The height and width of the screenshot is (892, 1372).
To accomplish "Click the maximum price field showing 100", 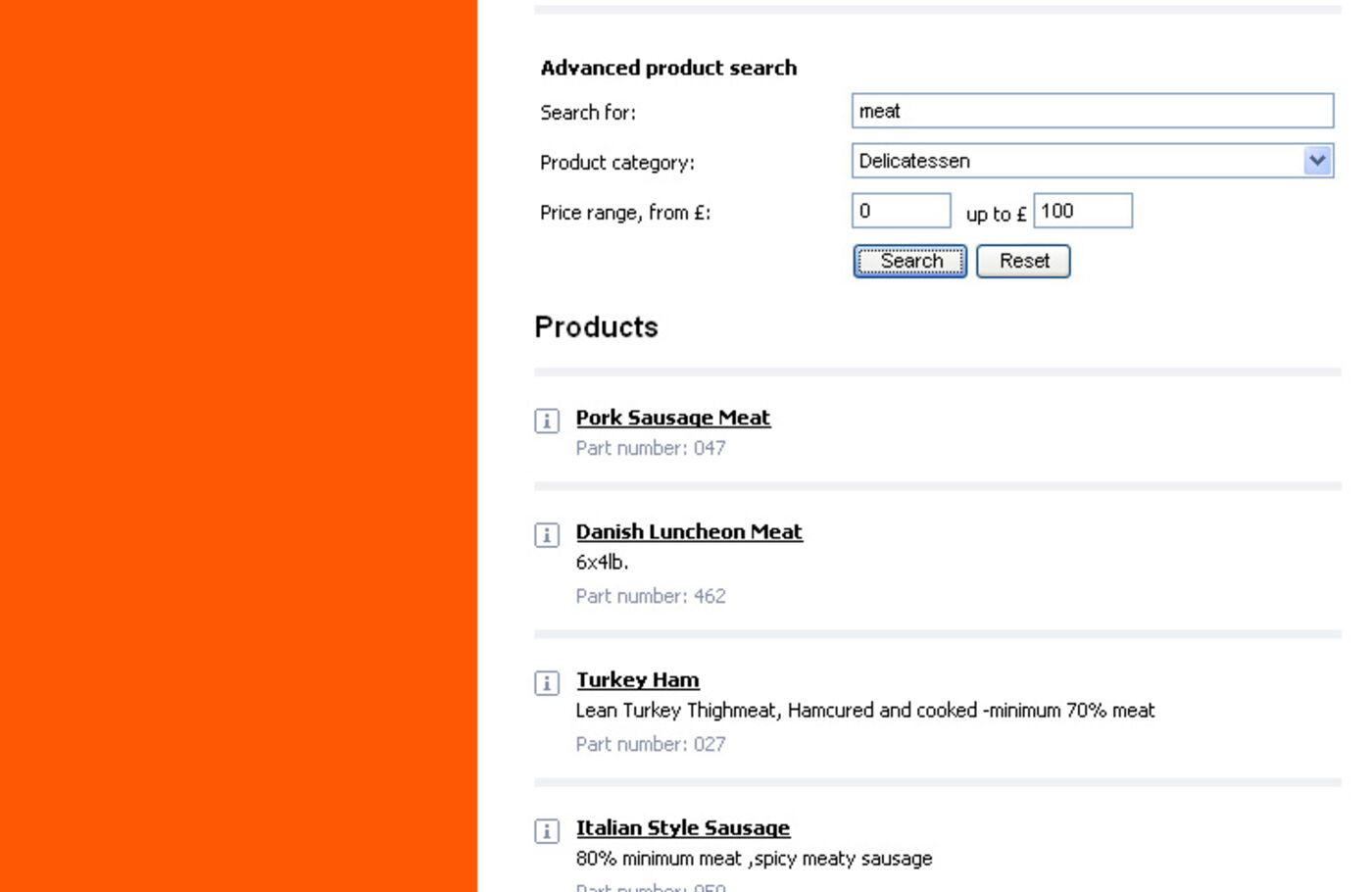I will coord(1082,211).
